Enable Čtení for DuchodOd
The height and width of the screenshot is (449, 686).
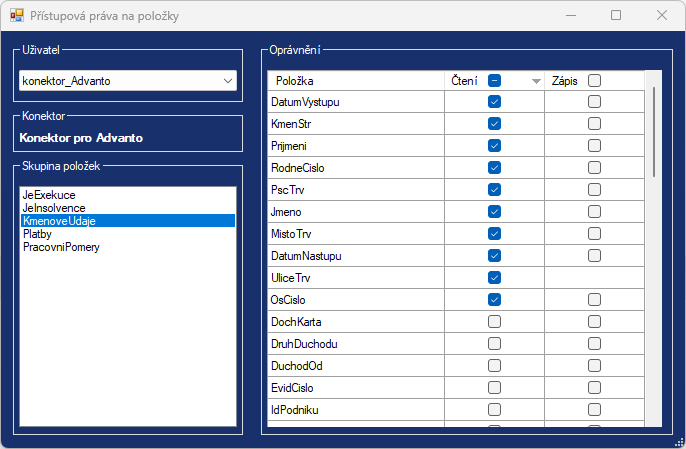pyautogui.click(x=494, y=366)
